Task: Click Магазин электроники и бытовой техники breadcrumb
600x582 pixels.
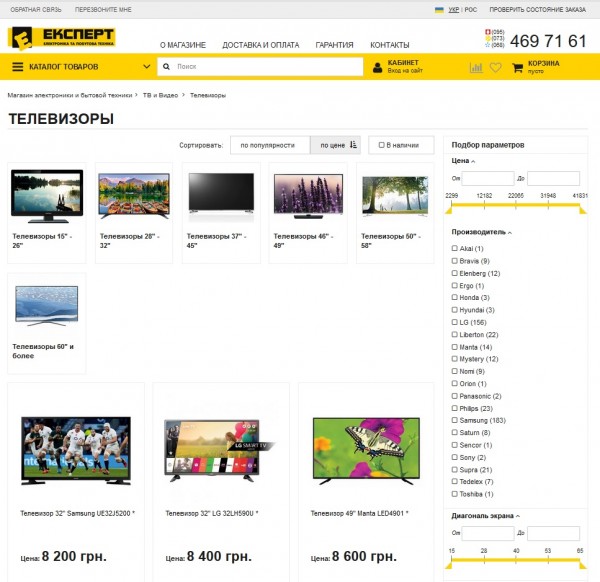Action: [70, 95]
